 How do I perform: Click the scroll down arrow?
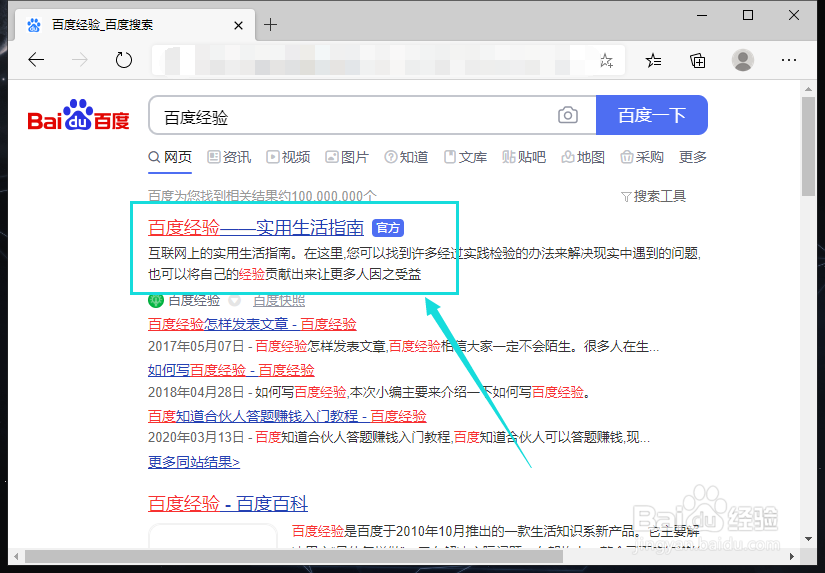pyautogui.click(x=809, y=539)
